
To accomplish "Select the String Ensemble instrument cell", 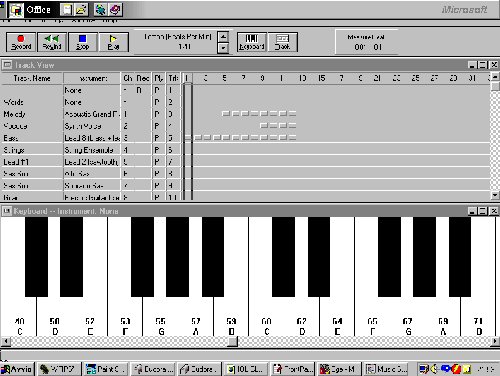I will click(x=92, y=150).
